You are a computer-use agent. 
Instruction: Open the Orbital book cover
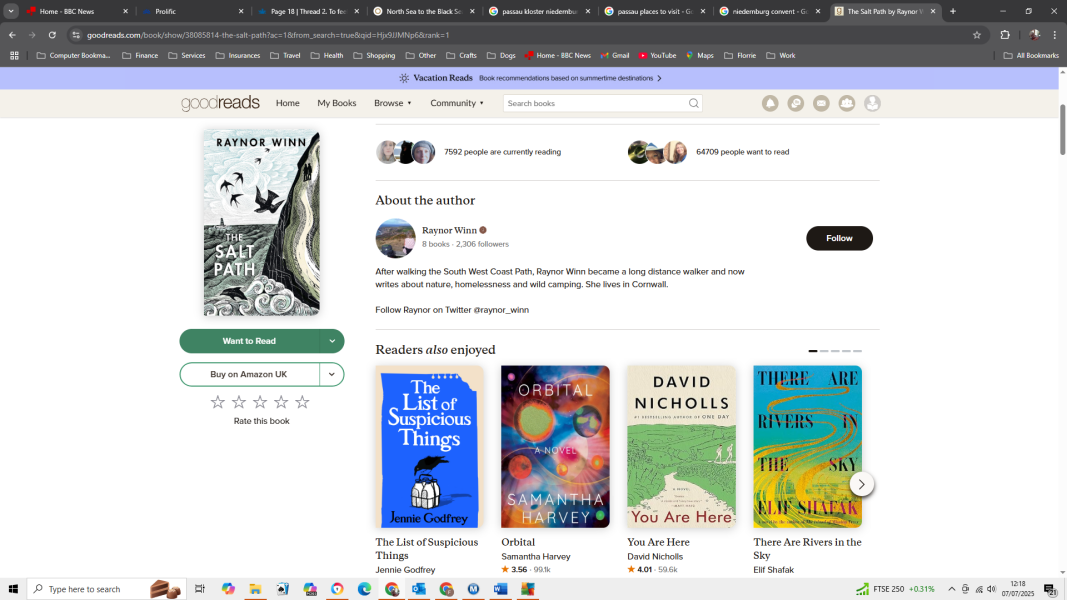pyautogui.click(x=555, y=447)
